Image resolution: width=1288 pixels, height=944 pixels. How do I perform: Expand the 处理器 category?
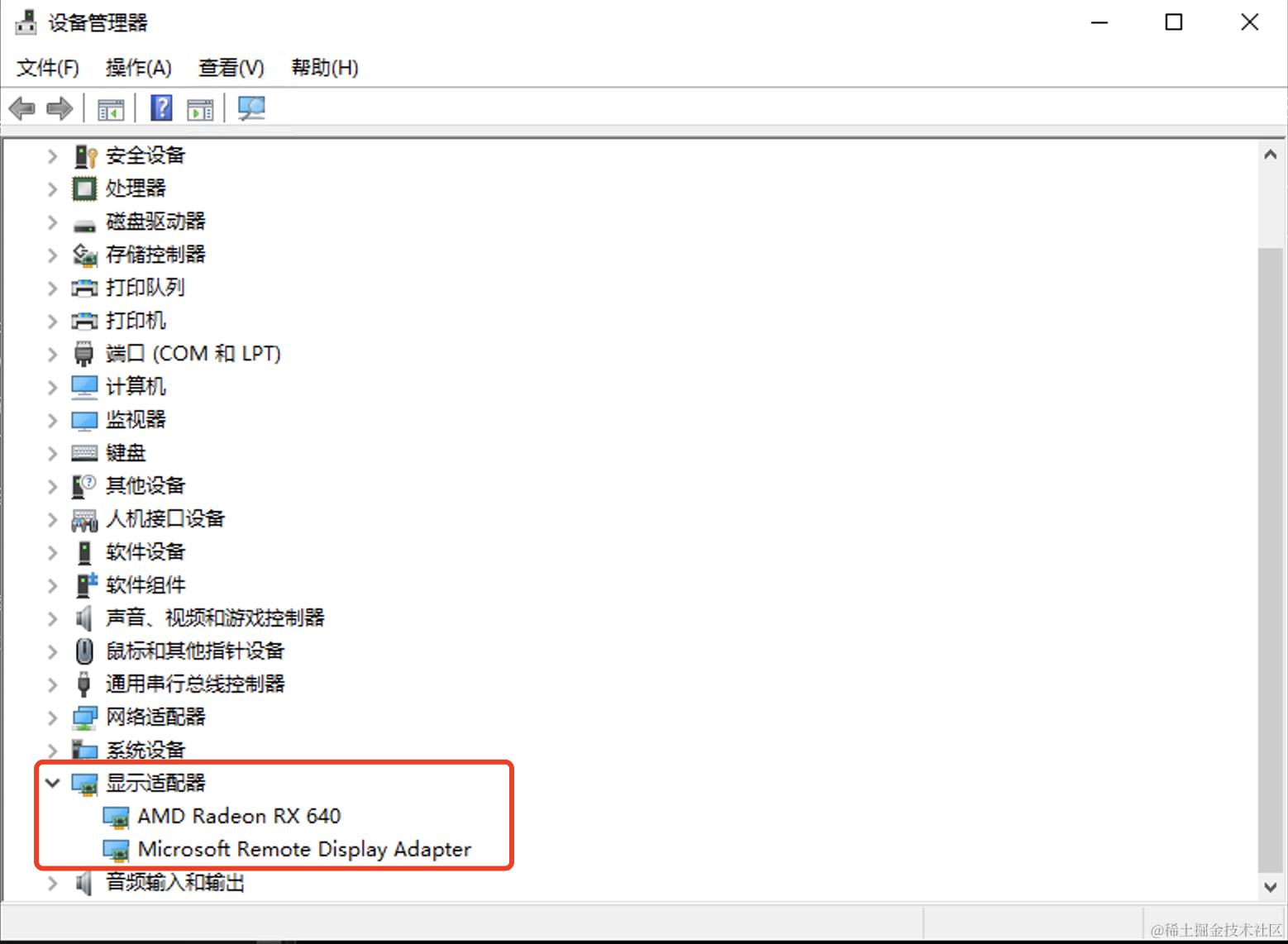(53, 188)
